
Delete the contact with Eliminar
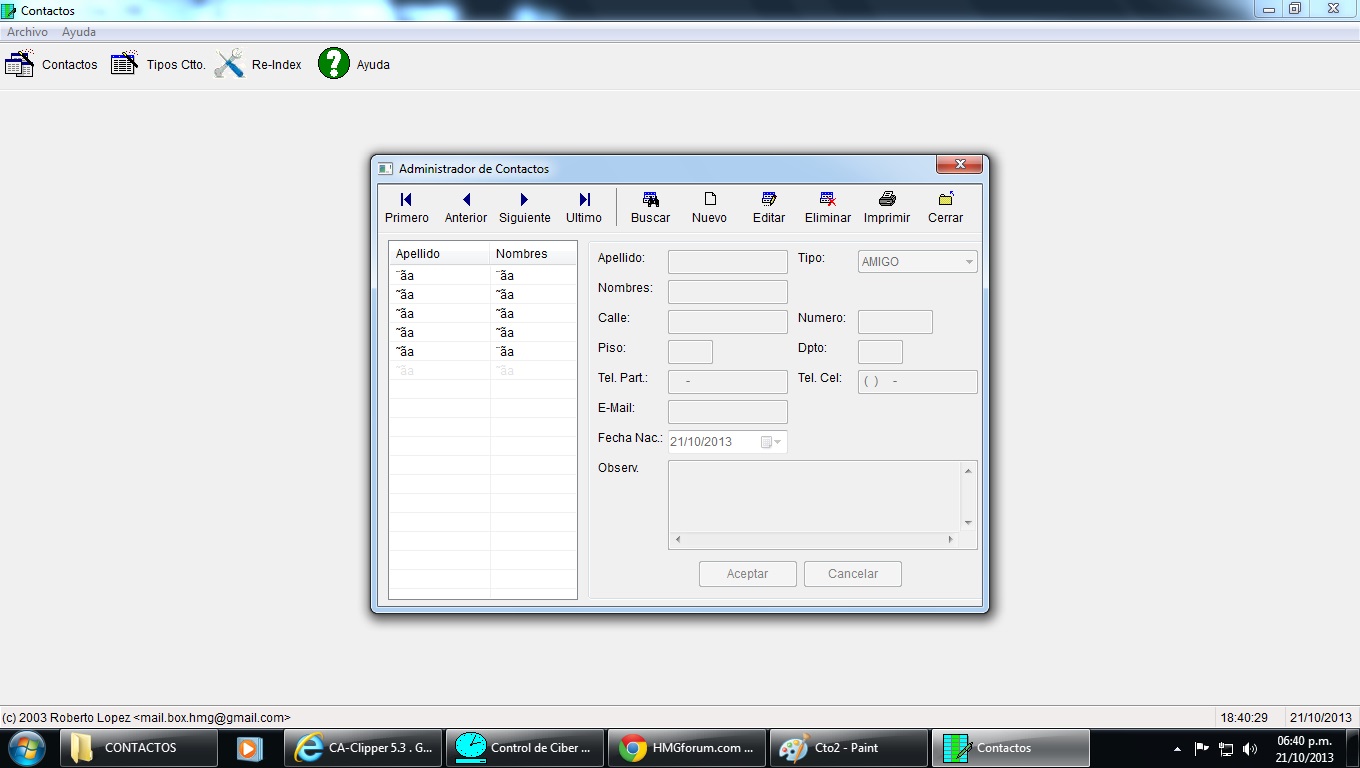(828, 208)
